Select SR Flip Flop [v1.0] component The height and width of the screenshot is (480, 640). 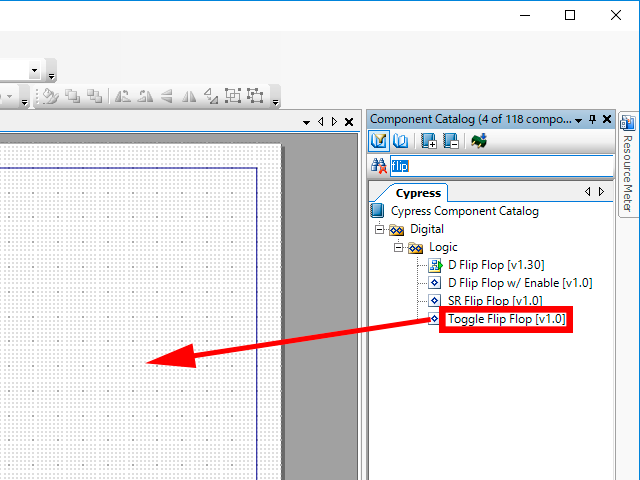pos(495,301)
